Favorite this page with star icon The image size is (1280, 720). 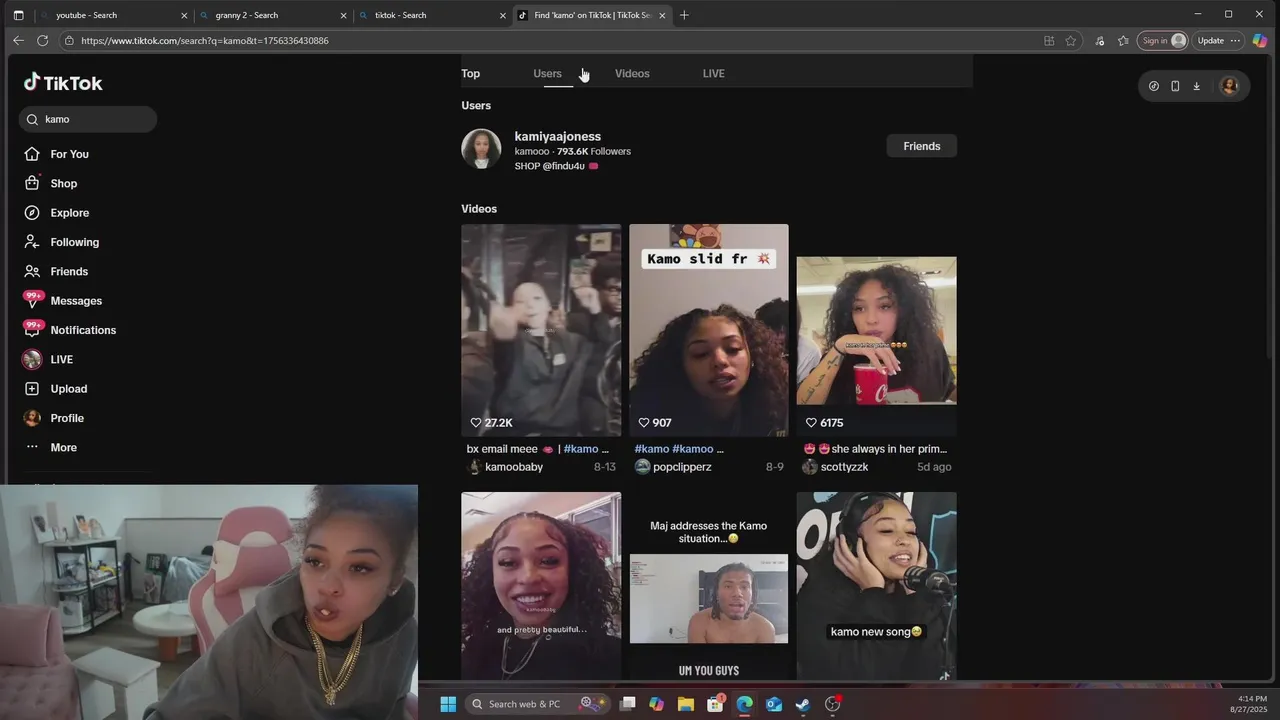(x=1071, y=41)
